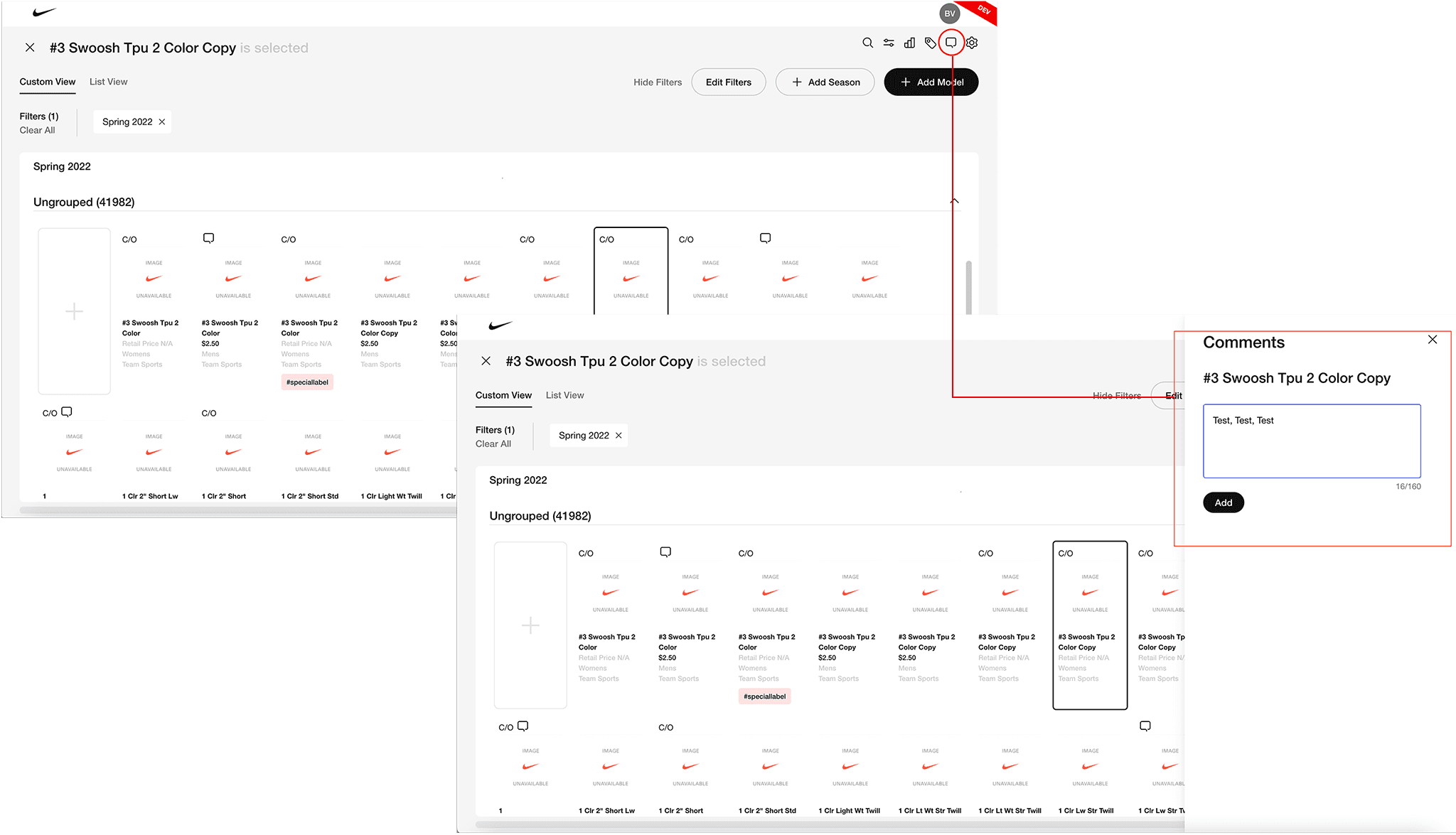Click the horizontal scrollbar in back window

click(x=237, y=510)
